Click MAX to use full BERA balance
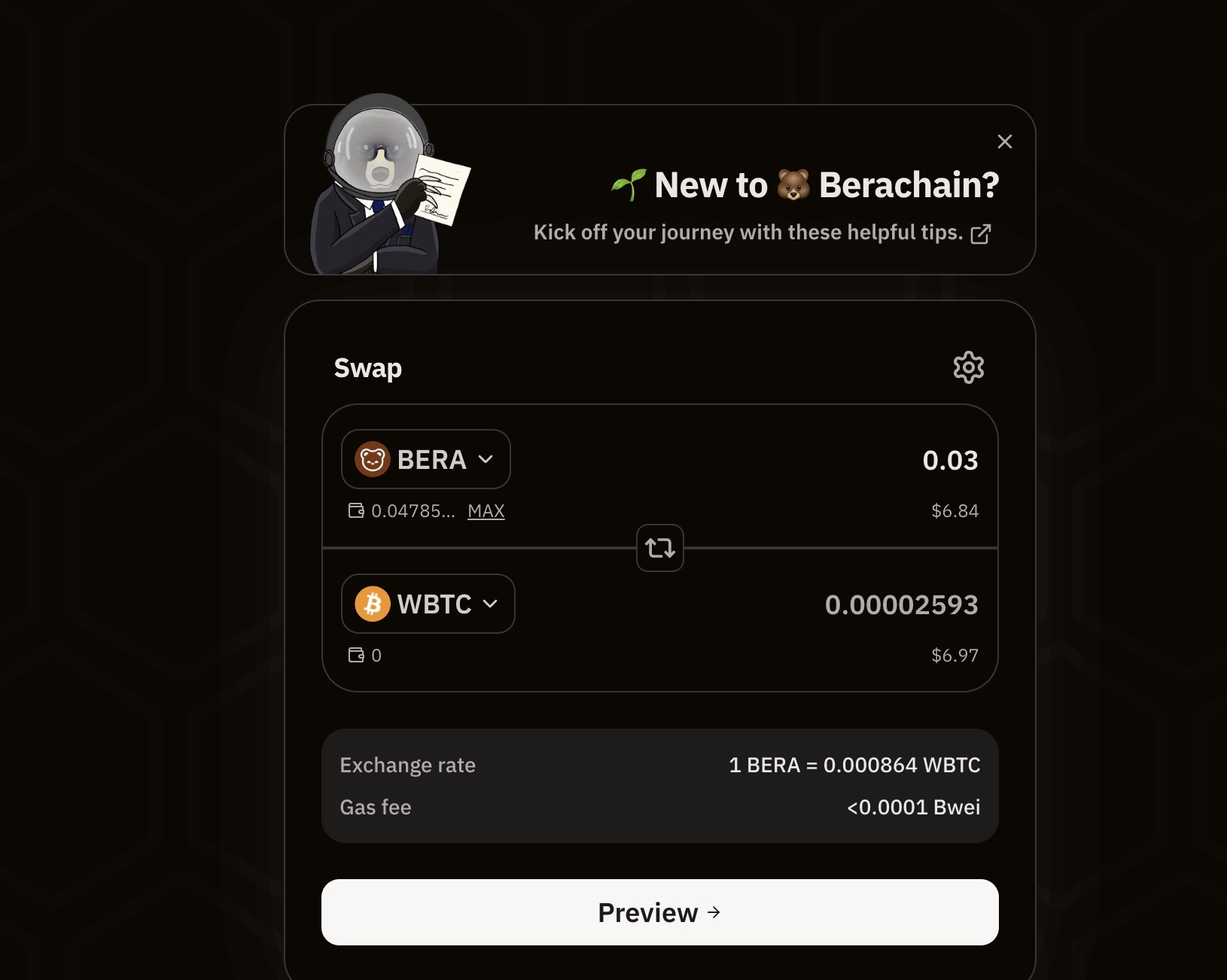1227x980 pixels. point(486,511)
